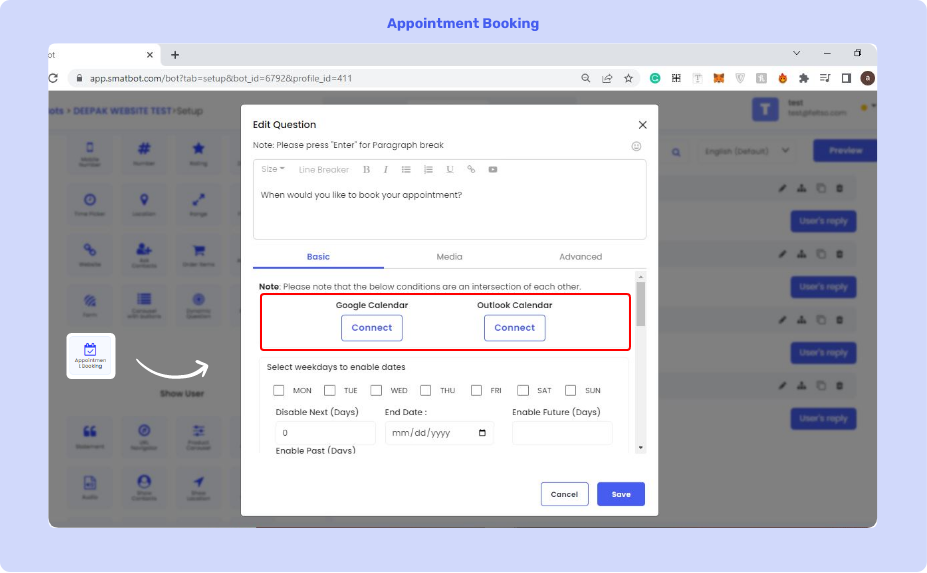Image resolution: width=927 pixels, height=573 pixels.
Task: Insert a numbered list
Action: pos(428,170)
